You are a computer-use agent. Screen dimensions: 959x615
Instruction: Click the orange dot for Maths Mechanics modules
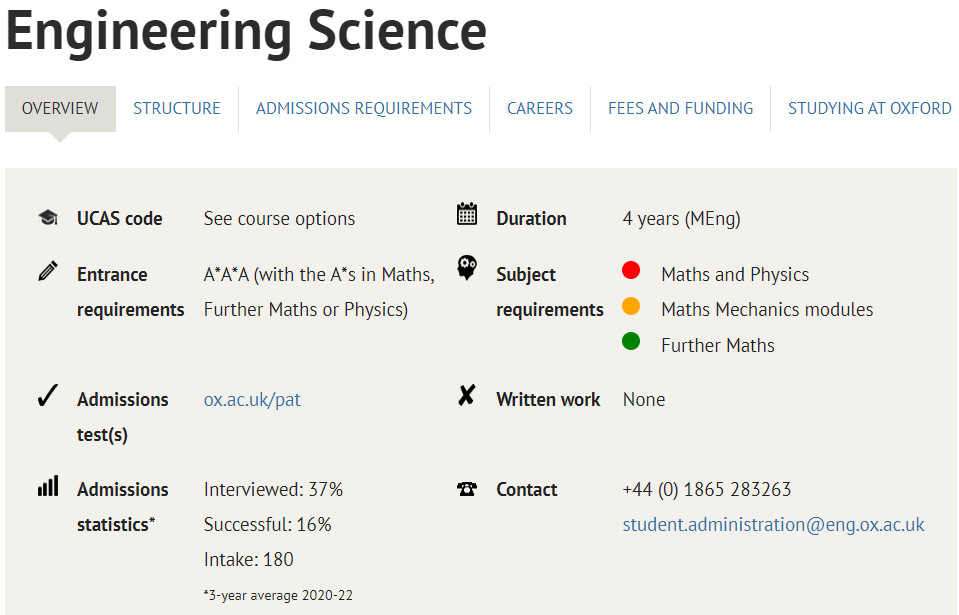pyautogui.click(x=631, y=306)
